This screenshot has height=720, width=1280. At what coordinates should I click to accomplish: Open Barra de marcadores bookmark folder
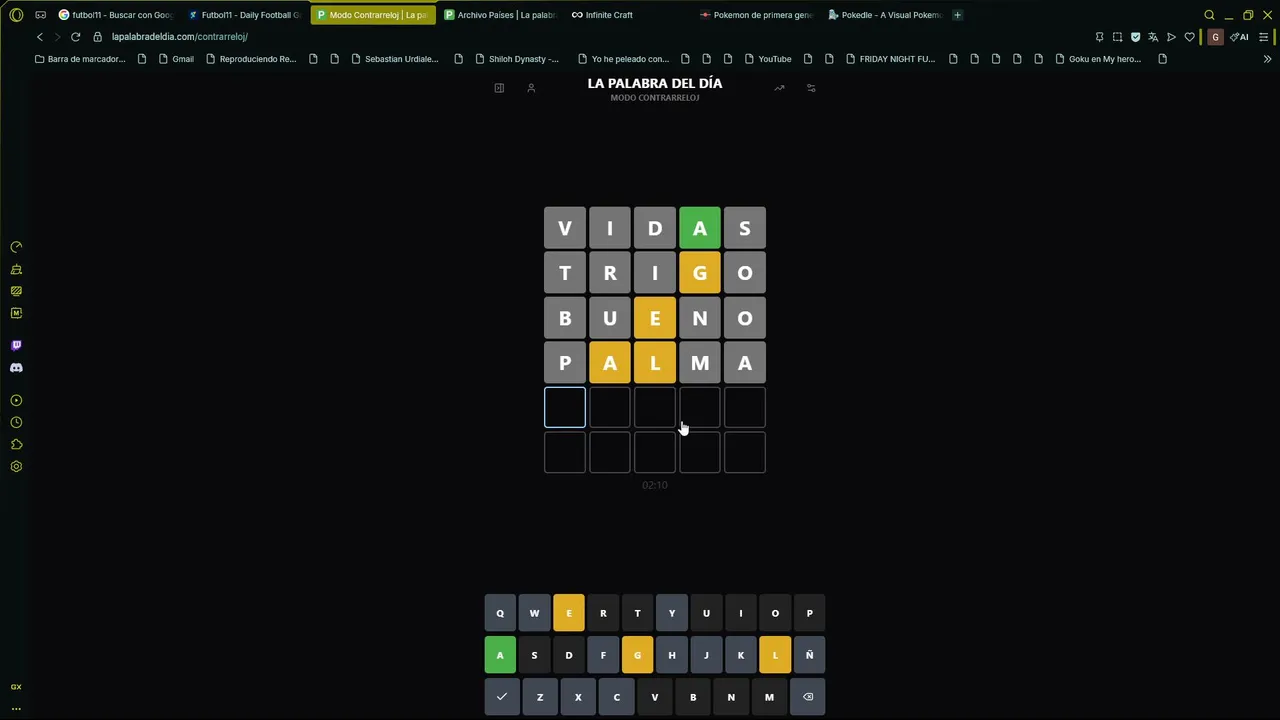[80, 59]
